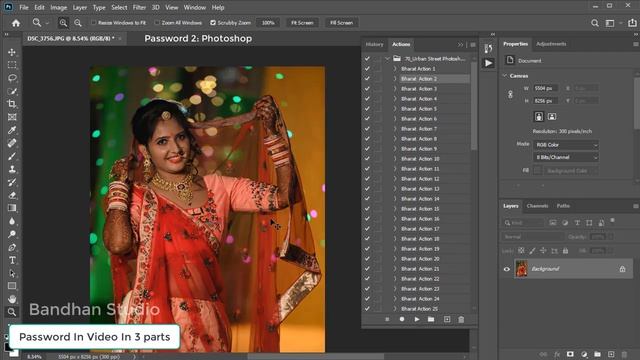This screenshot has width=640, height=360.
Task: Switch to the History tab
Action: pos(374,44)
